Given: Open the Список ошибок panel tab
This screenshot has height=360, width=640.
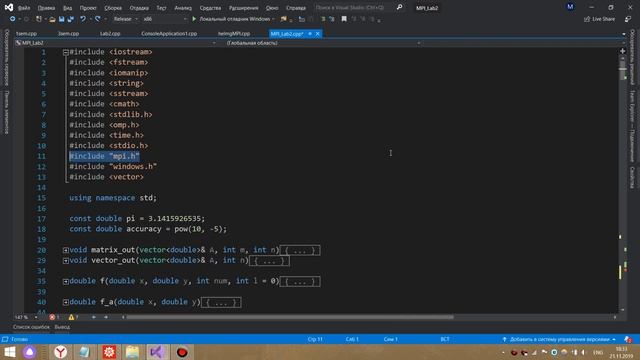Looking at the screenshot, I should (x=31, y=327).
